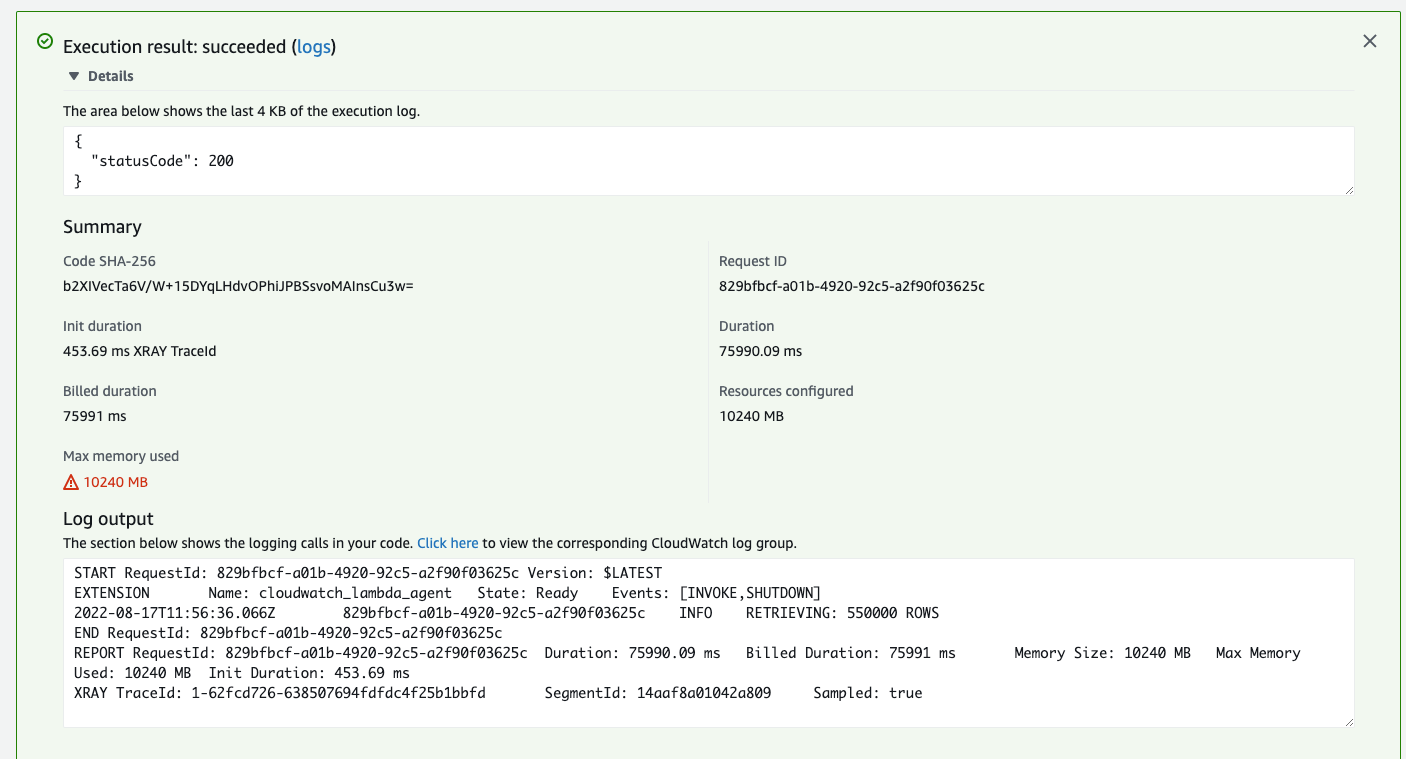Click the RETRIEVING: 550000 ROWS log line
Screen dimensions: 1406x759
pyautogui.click(x=506, y=613)
